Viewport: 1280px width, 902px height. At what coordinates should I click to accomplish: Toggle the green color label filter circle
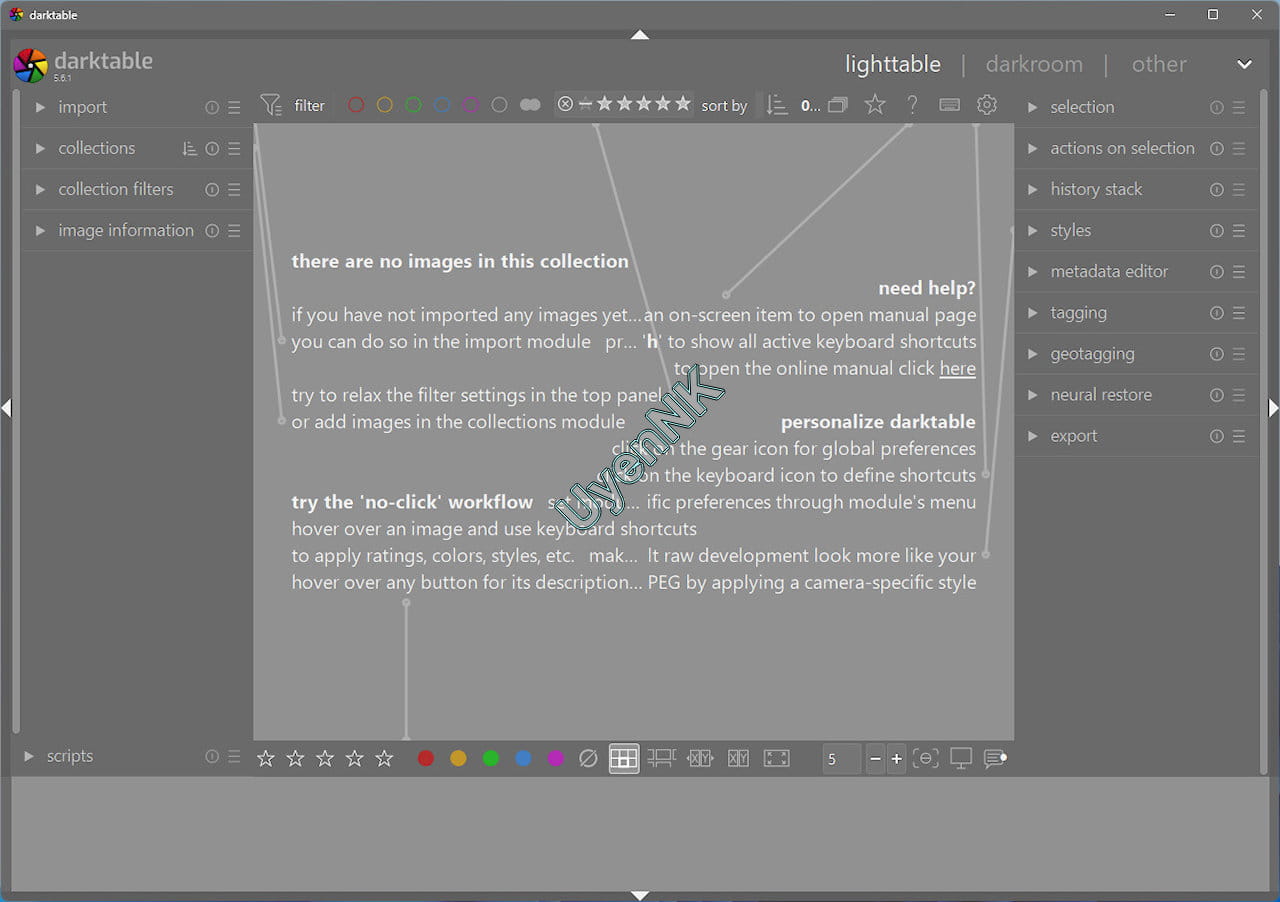point(413,105)
